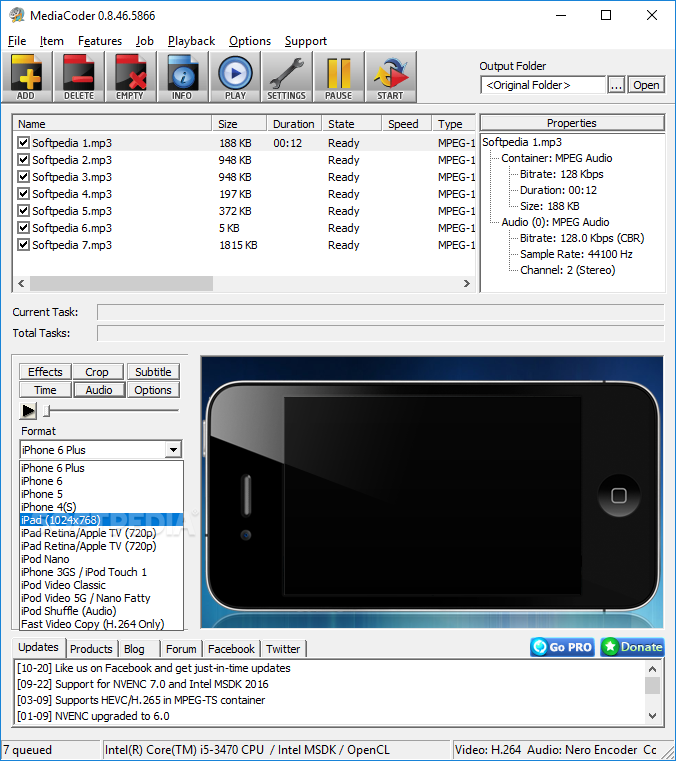Click the PLAY toolbar icon
The width and height of the screenshot is (676, 761).
point(235,76)
